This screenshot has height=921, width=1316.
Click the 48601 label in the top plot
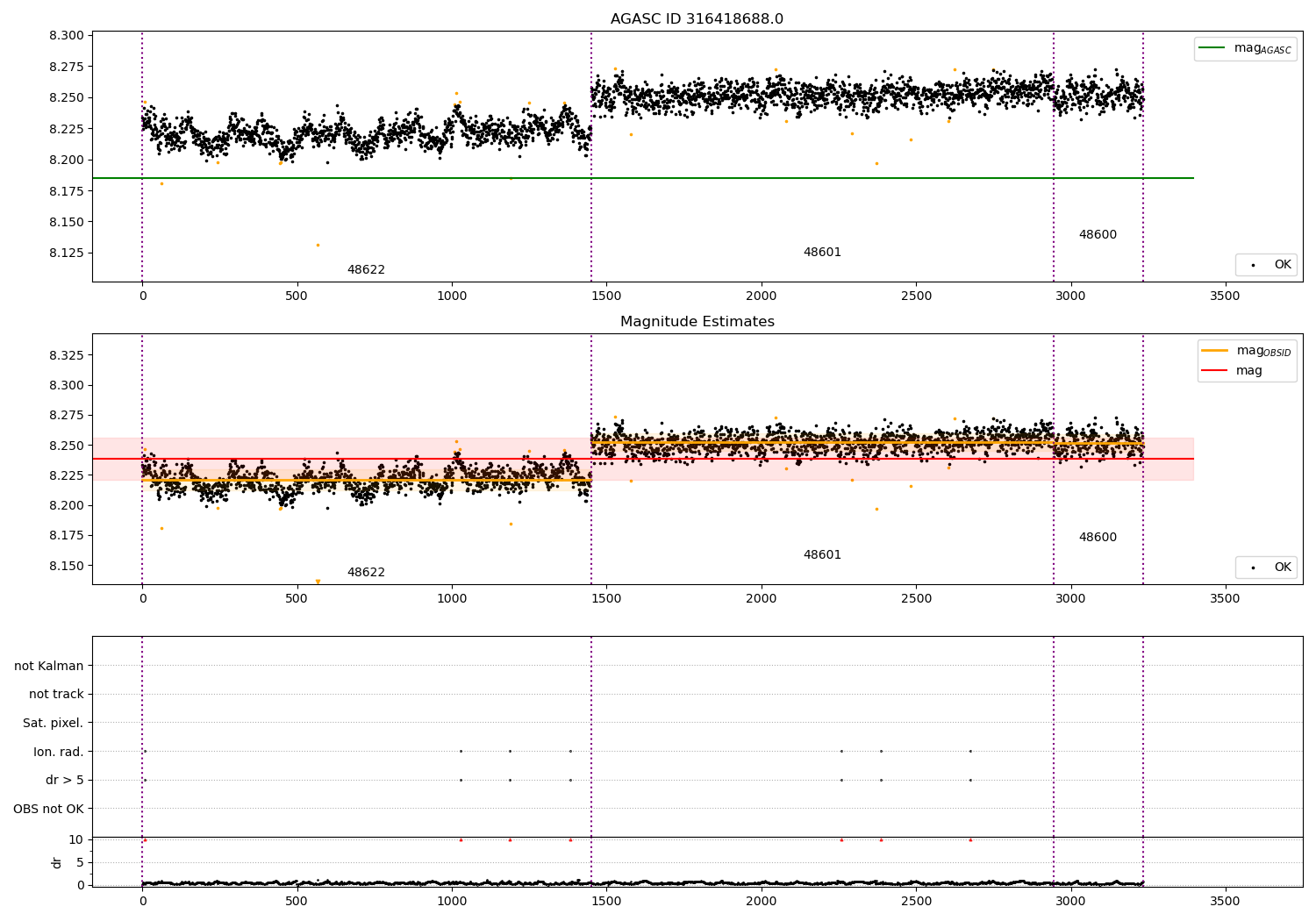point(822,253)
